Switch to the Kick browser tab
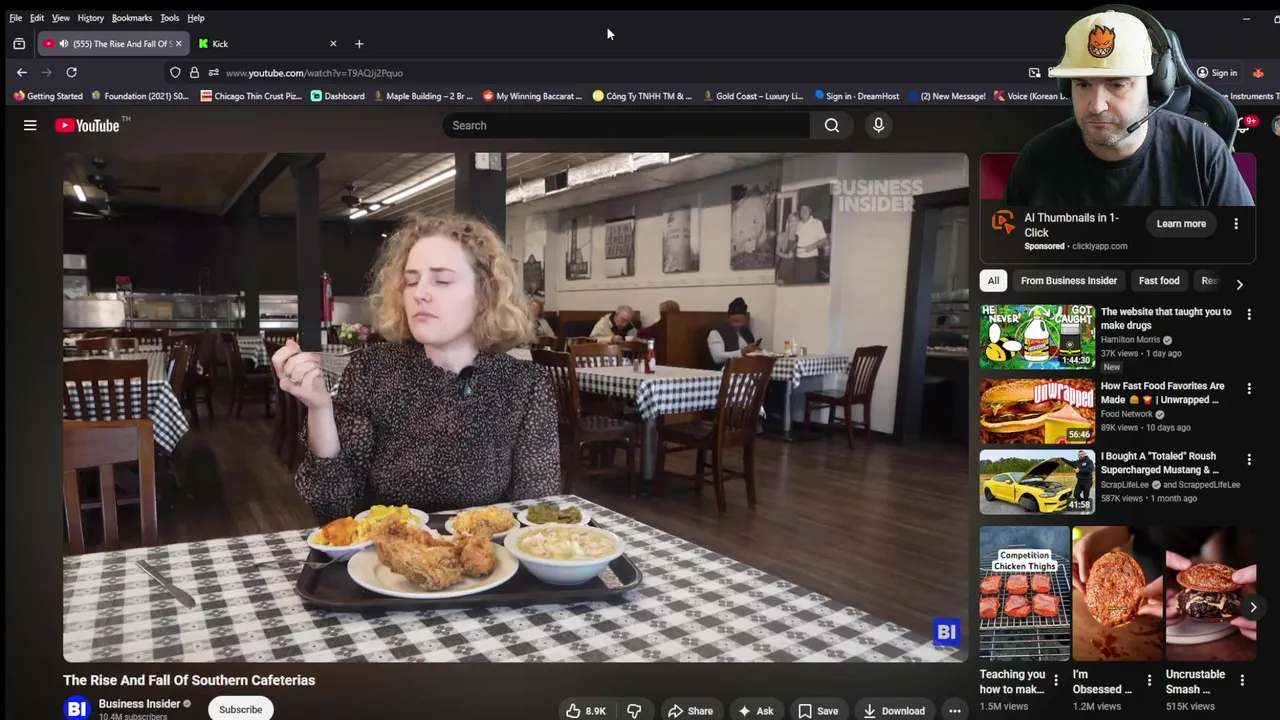This screenshot has height=720, width=1280. pos(265,43)
